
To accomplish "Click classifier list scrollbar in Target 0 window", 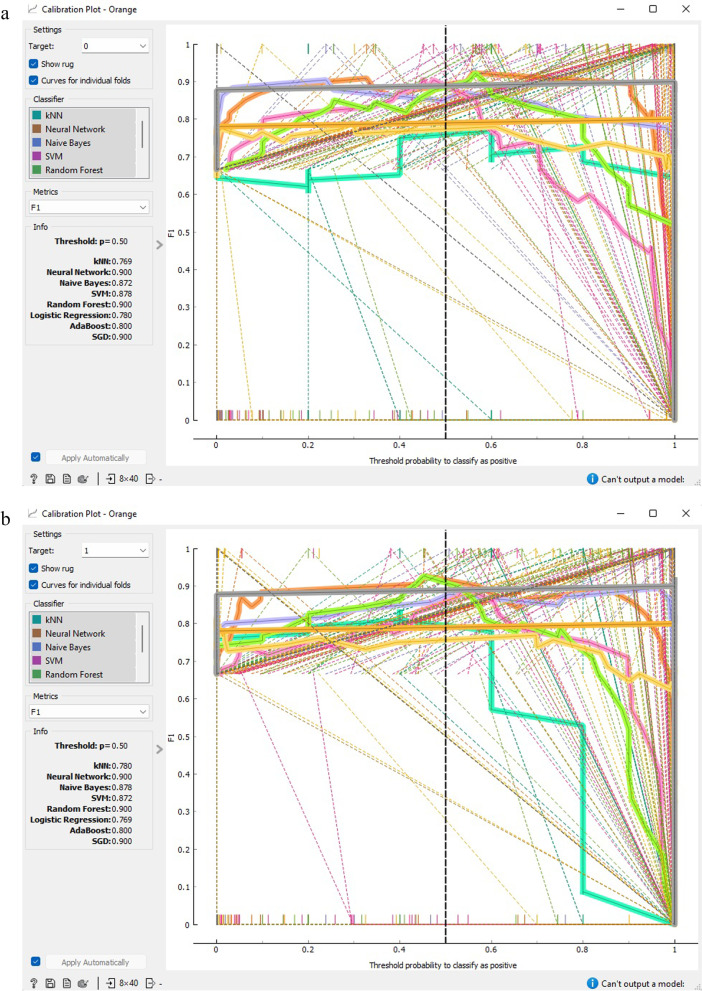I will point(142,134).
